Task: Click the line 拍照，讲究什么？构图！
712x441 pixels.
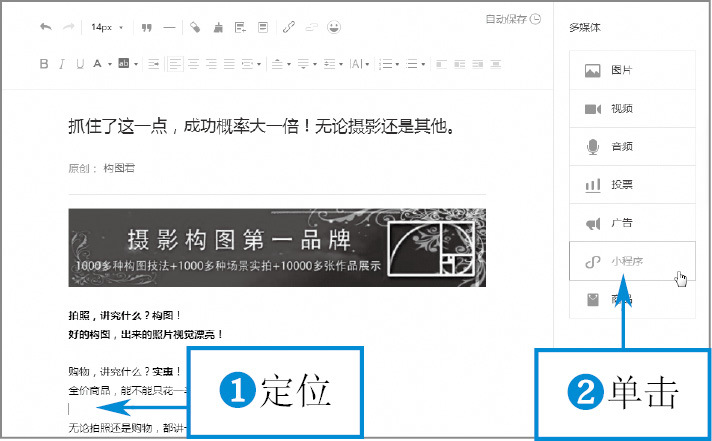Action: coord(125,315)
